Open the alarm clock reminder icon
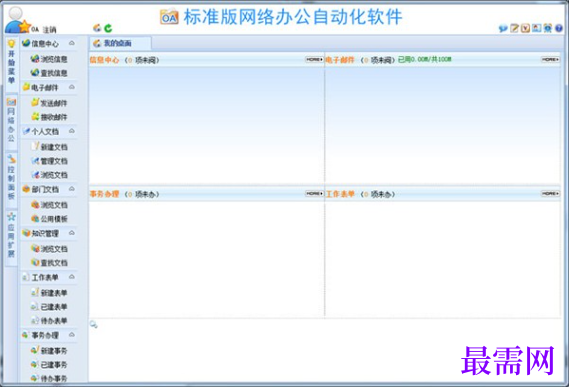Image resolution: width=573 pixels, height=392 pixels. (547, 28)
